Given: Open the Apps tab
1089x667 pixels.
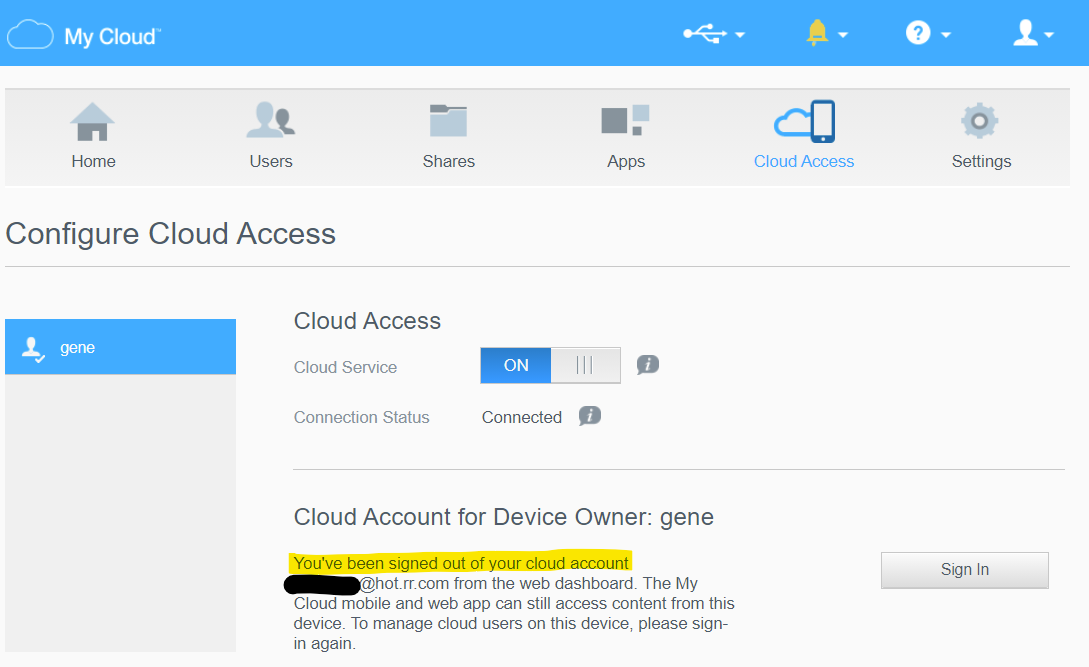Looking at the screenshot, I should click(626, 137).
